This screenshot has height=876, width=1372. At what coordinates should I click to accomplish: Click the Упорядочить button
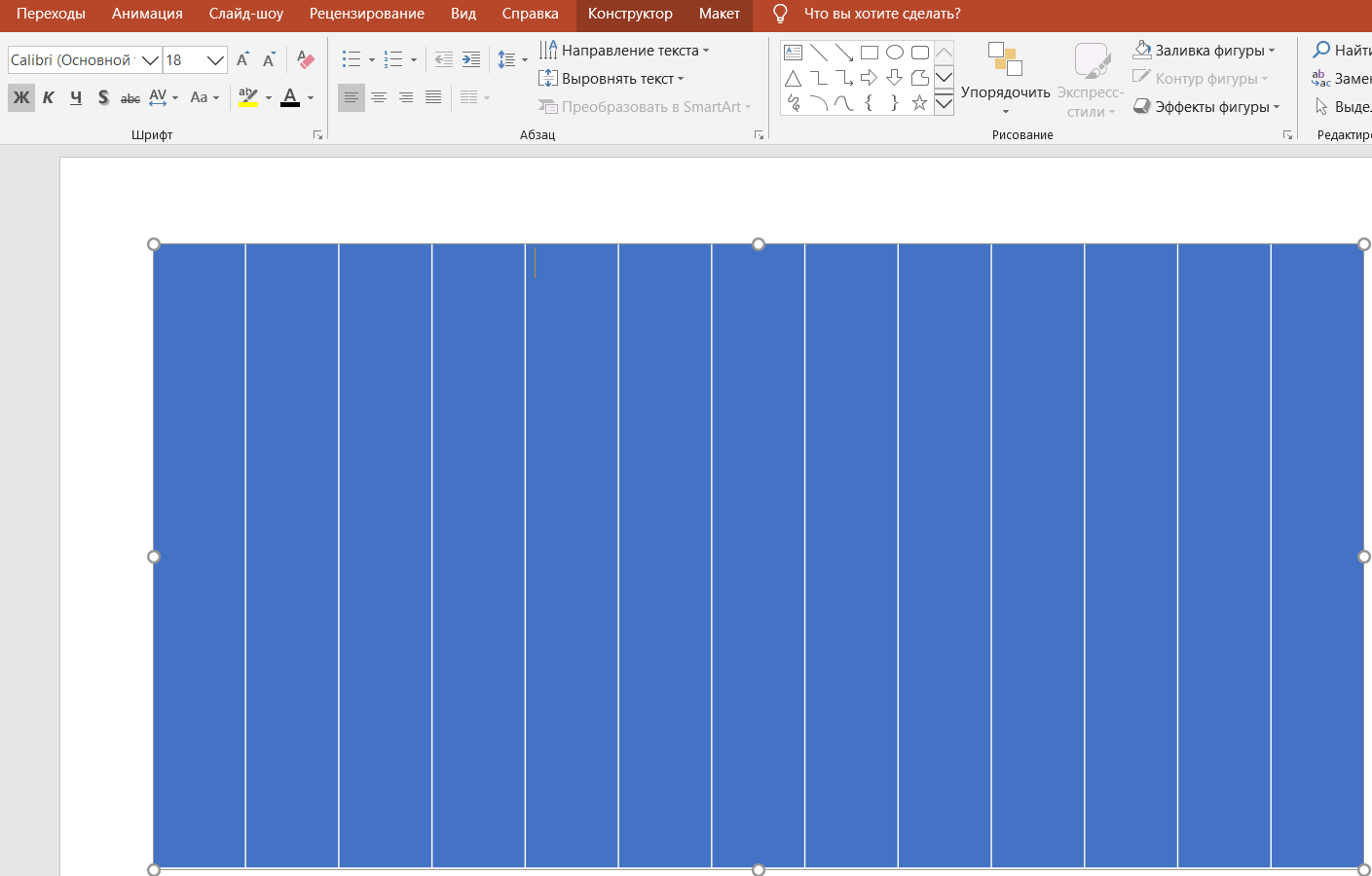click(1005, 78)
